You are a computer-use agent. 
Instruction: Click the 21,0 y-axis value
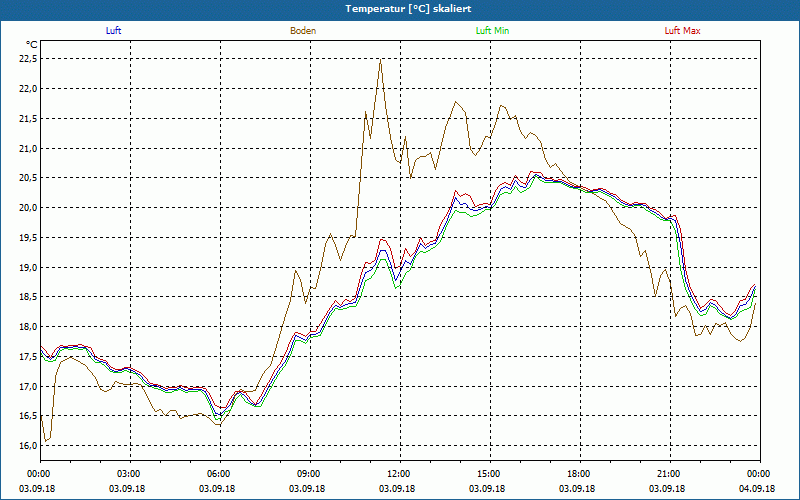(x=28, y=148)
